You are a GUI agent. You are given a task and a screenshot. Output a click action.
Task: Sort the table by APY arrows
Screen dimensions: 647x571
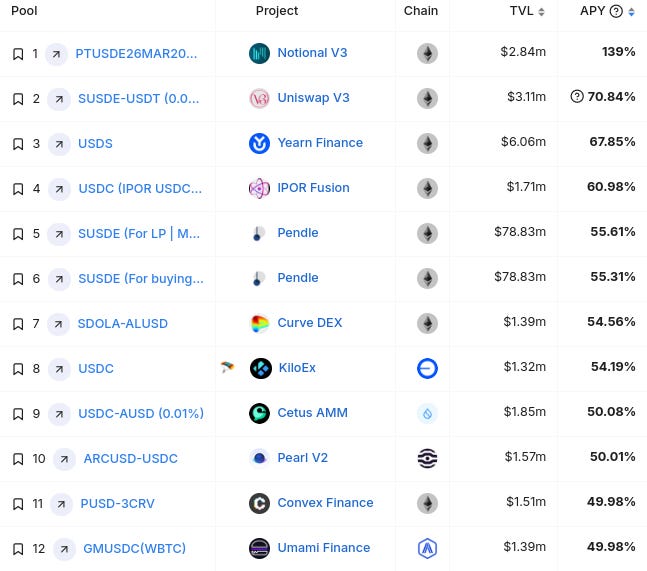tap(631, 12)
